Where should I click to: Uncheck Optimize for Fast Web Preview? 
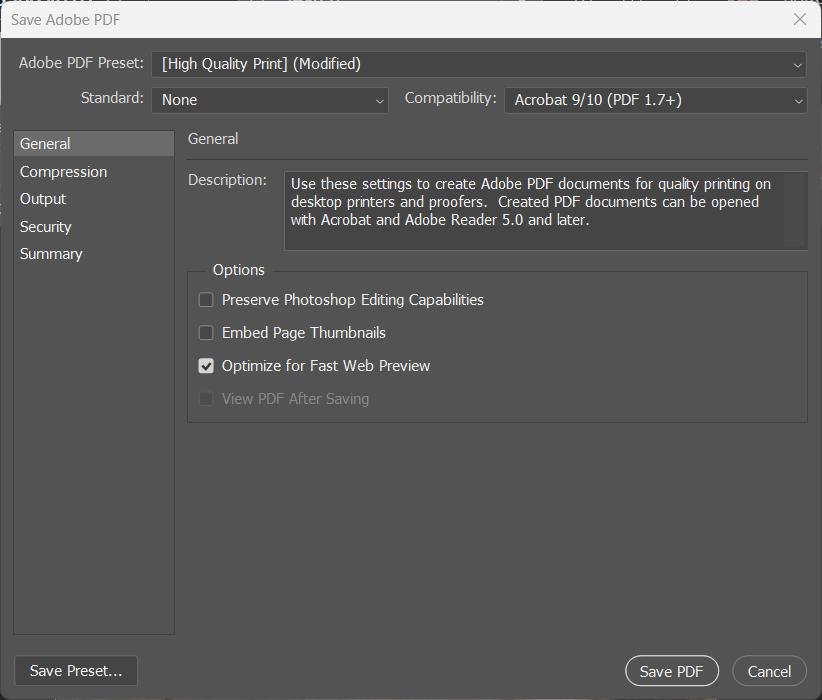pyautogui.click(x=206, y=366)
